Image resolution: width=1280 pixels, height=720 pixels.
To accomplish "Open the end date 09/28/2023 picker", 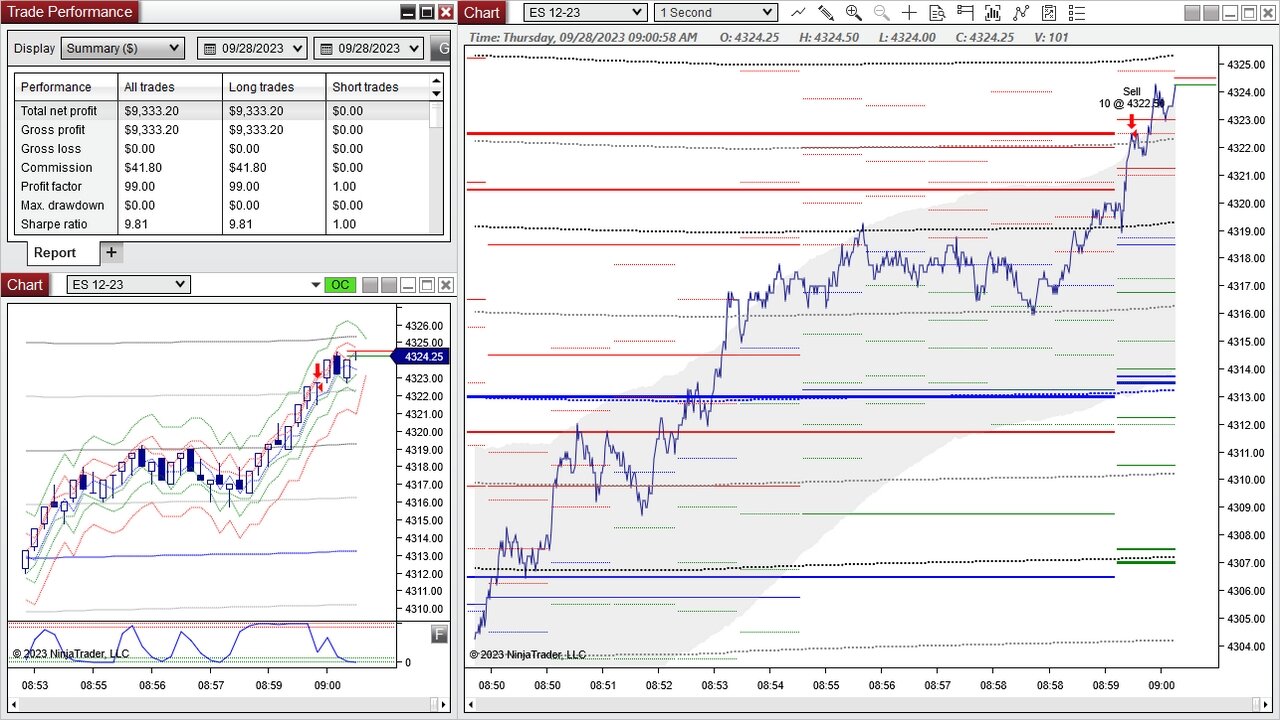I will (x=369, y=48).
